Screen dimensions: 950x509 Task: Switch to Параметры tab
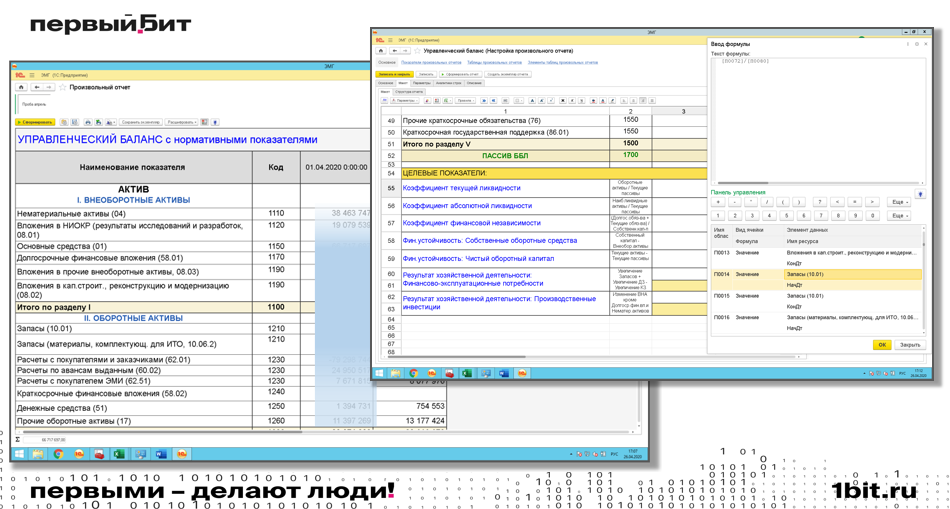pos(422,83)
